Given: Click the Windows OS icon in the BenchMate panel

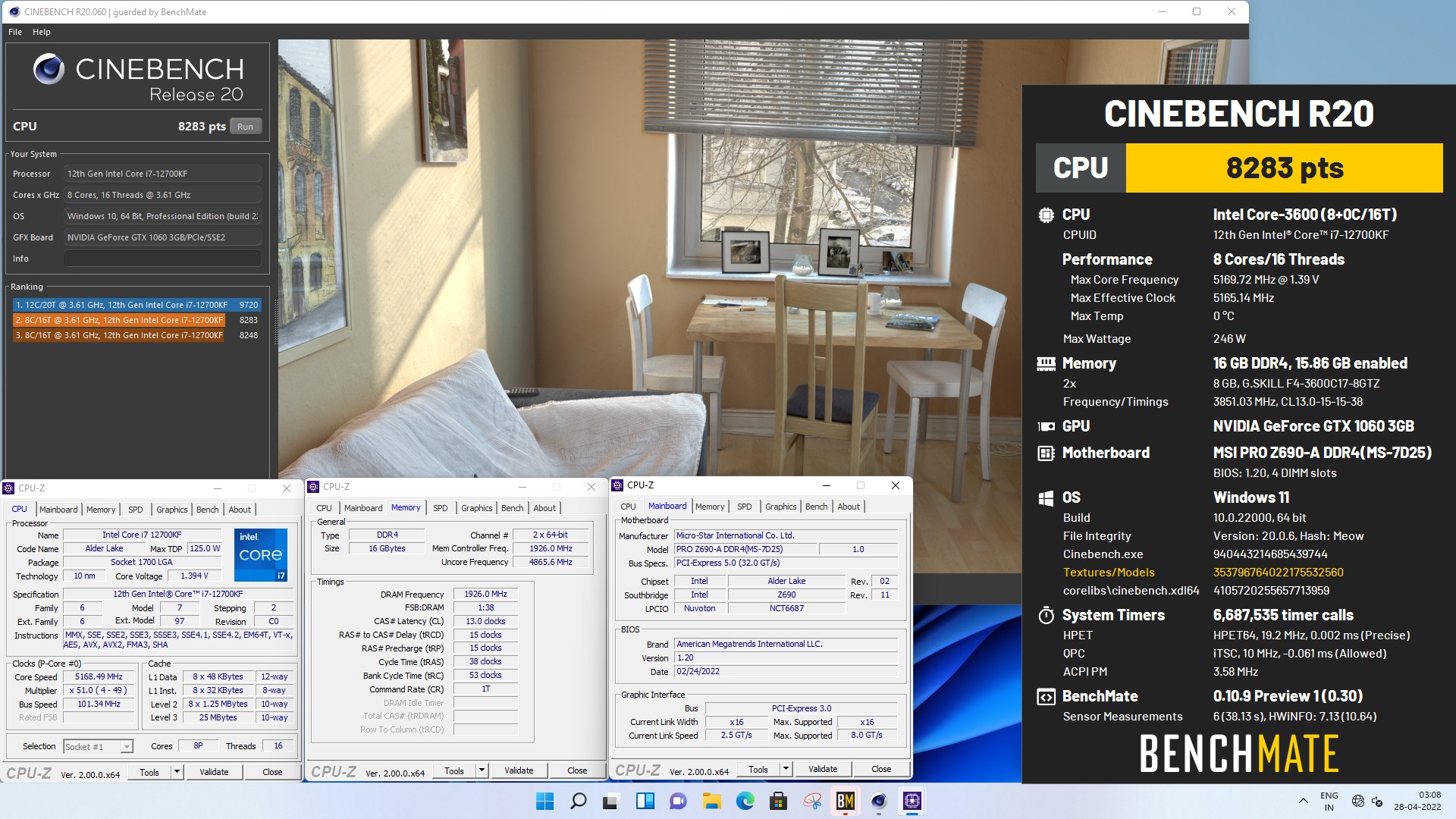Looking at the screenshot, I should 1046,498.
